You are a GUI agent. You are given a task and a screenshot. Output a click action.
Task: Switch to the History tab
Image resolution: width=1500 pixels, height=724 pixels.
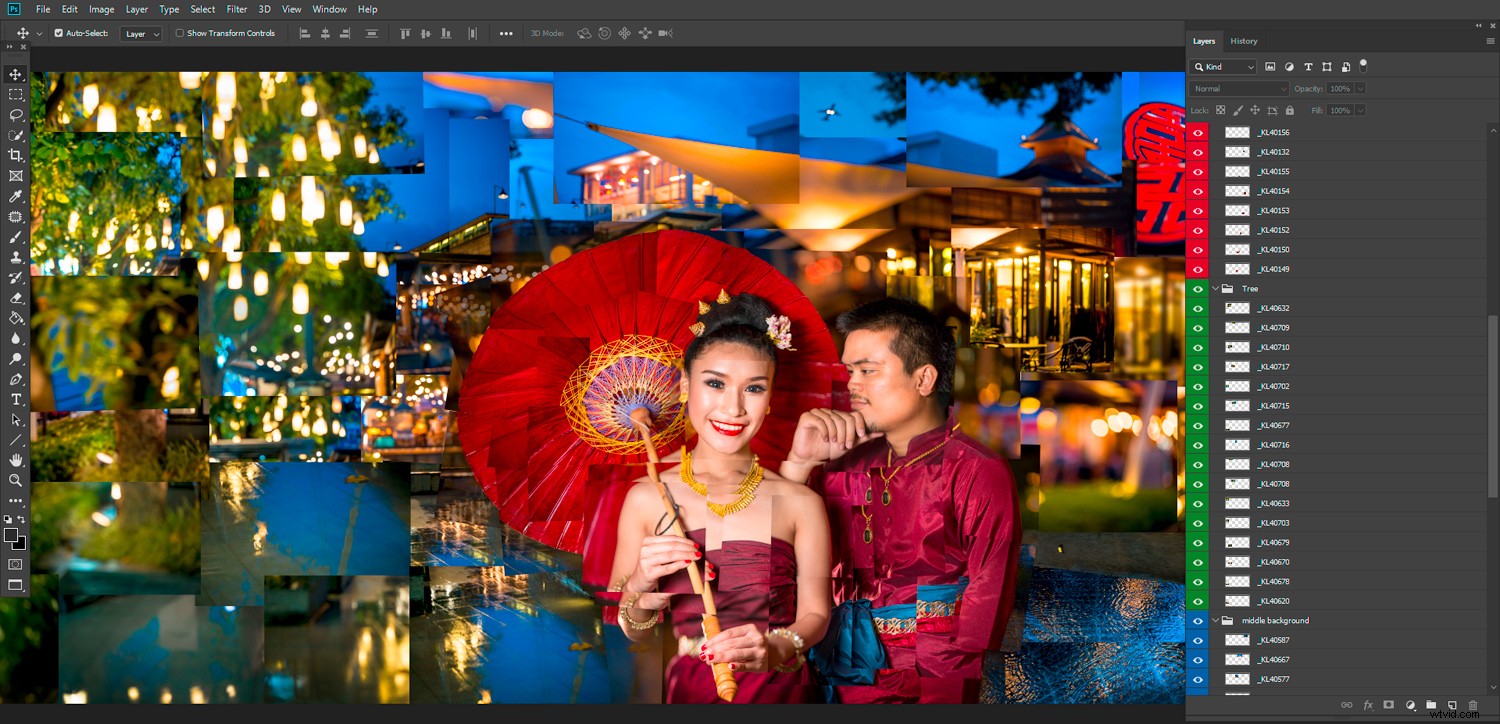click(x=1244, y=41)
